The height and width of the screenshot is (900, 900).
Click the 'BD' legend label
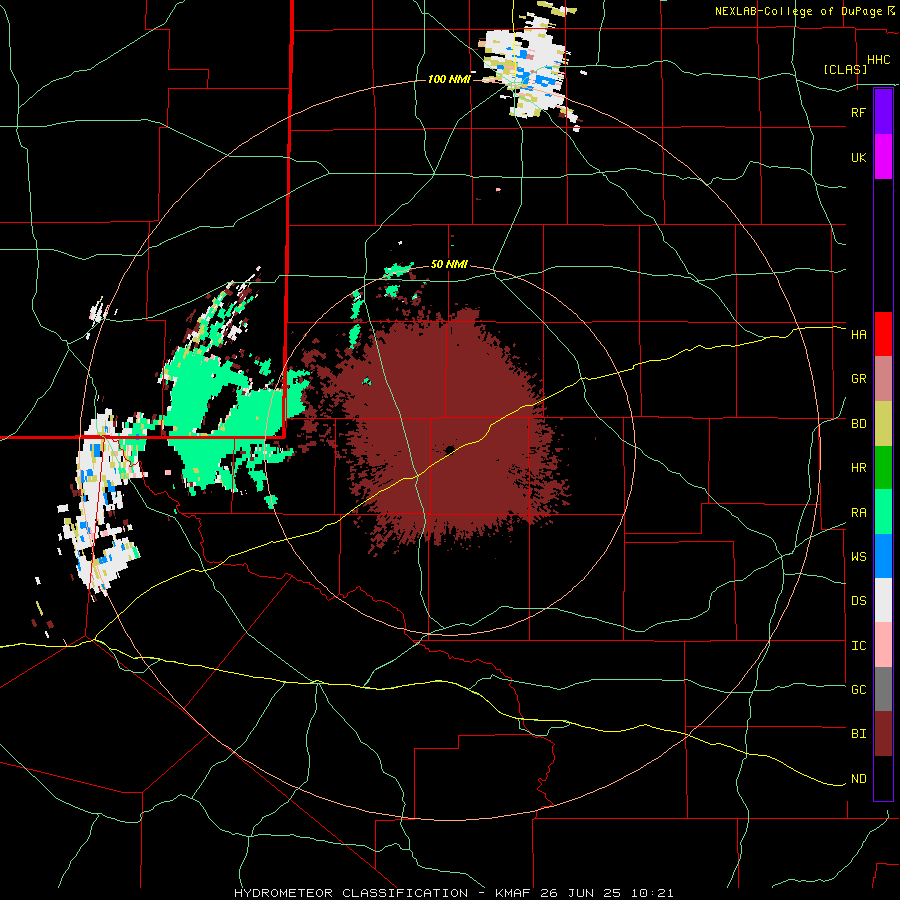[858, 424]
